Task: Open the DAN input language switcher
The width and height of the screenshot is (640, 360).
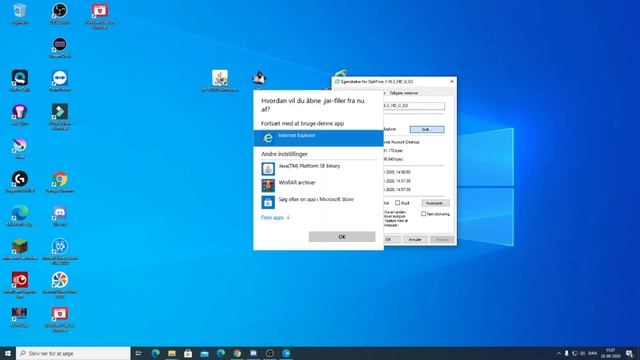Action: [x=593, y=353]
